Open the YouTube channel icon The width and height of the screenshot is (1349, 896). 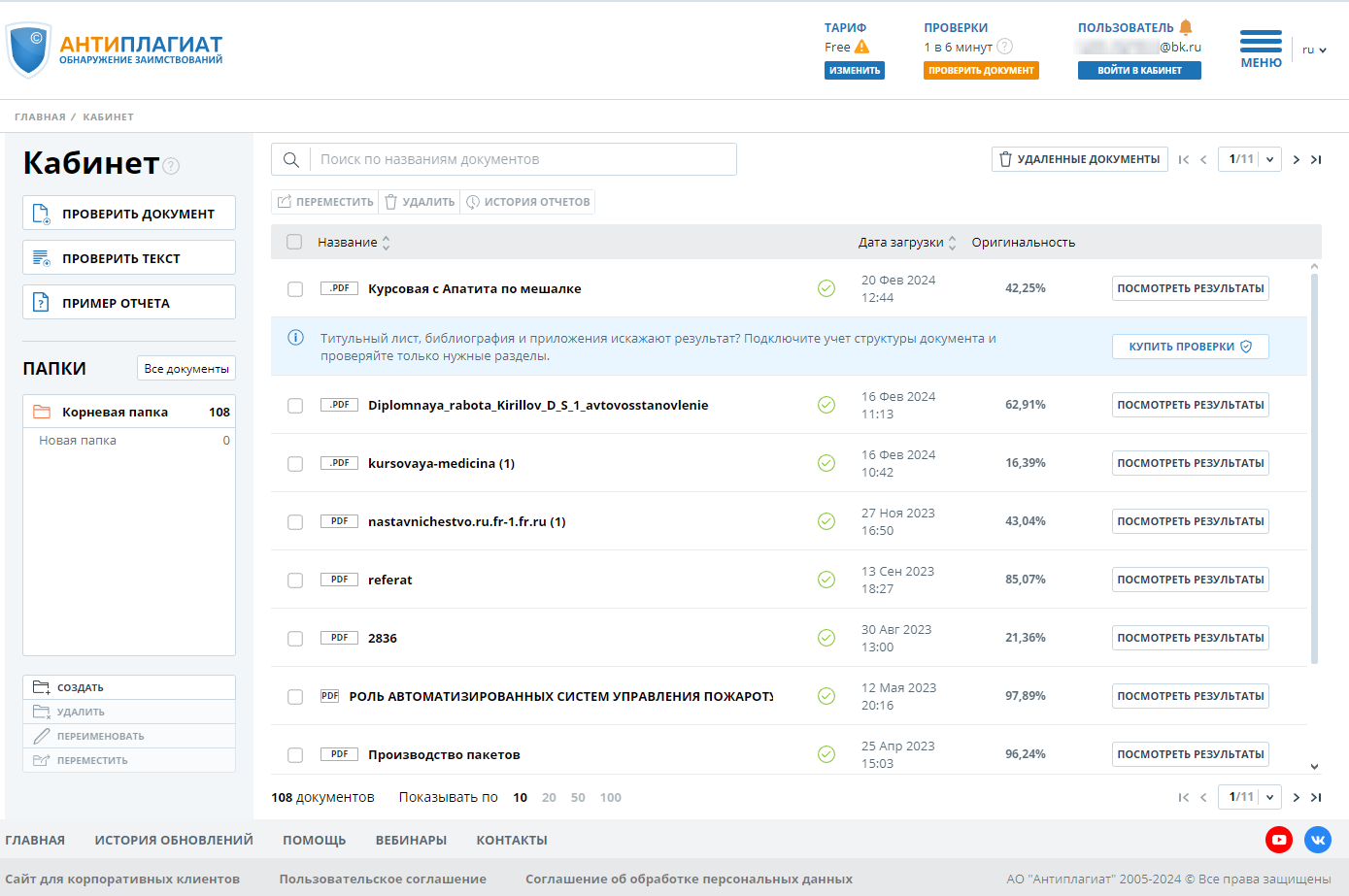(1279, 840)
